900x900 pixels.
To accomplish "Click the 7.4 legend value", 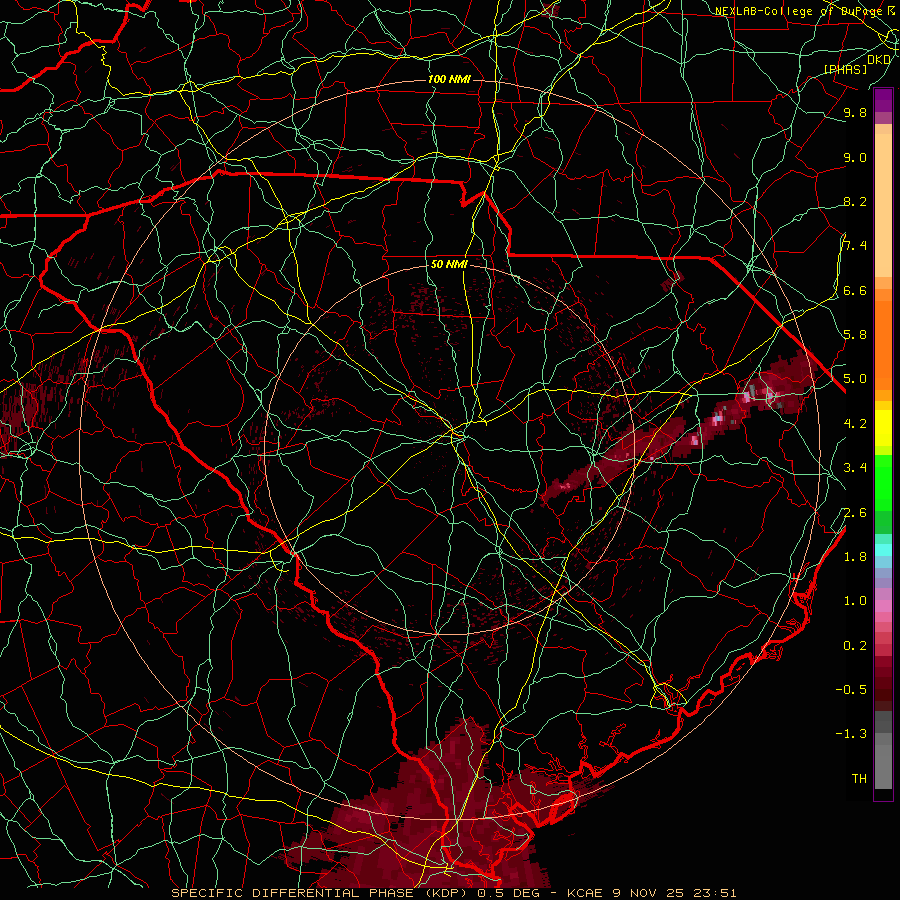I will [x=855, y=246].
